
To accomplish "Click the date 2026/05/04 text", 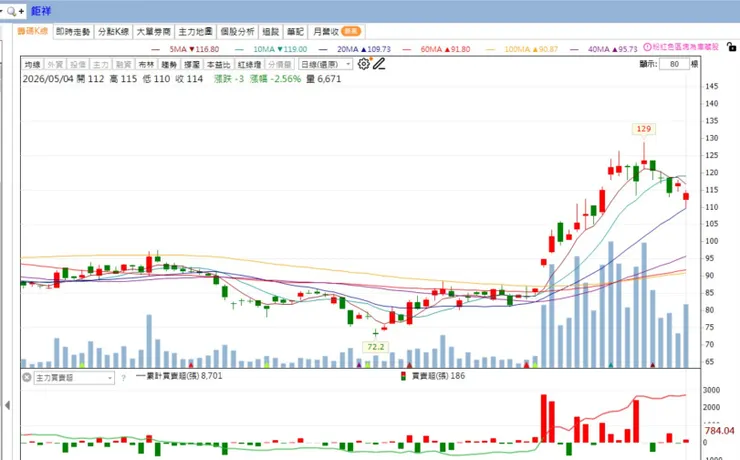I will (48, 79).
